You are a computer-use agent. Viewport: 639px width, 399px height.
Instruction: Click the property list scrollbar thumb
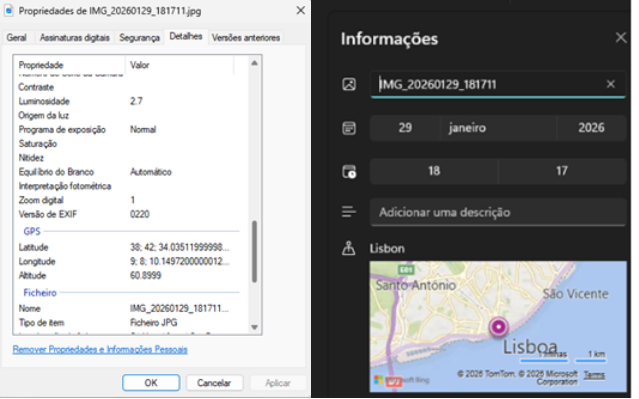coord(254,251)
